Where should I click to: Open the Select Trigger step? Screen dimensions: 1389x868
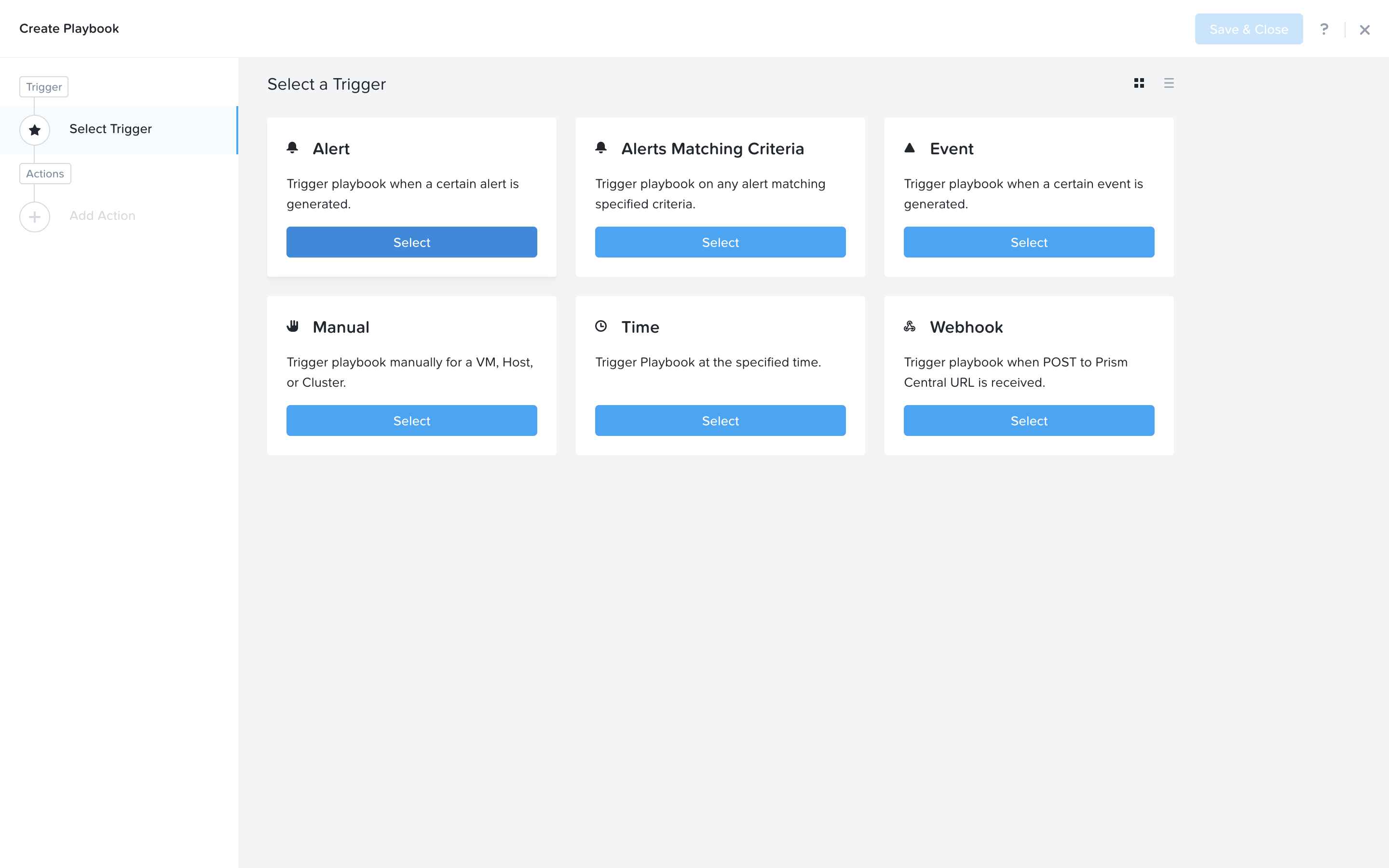click(x=119, y=130)
